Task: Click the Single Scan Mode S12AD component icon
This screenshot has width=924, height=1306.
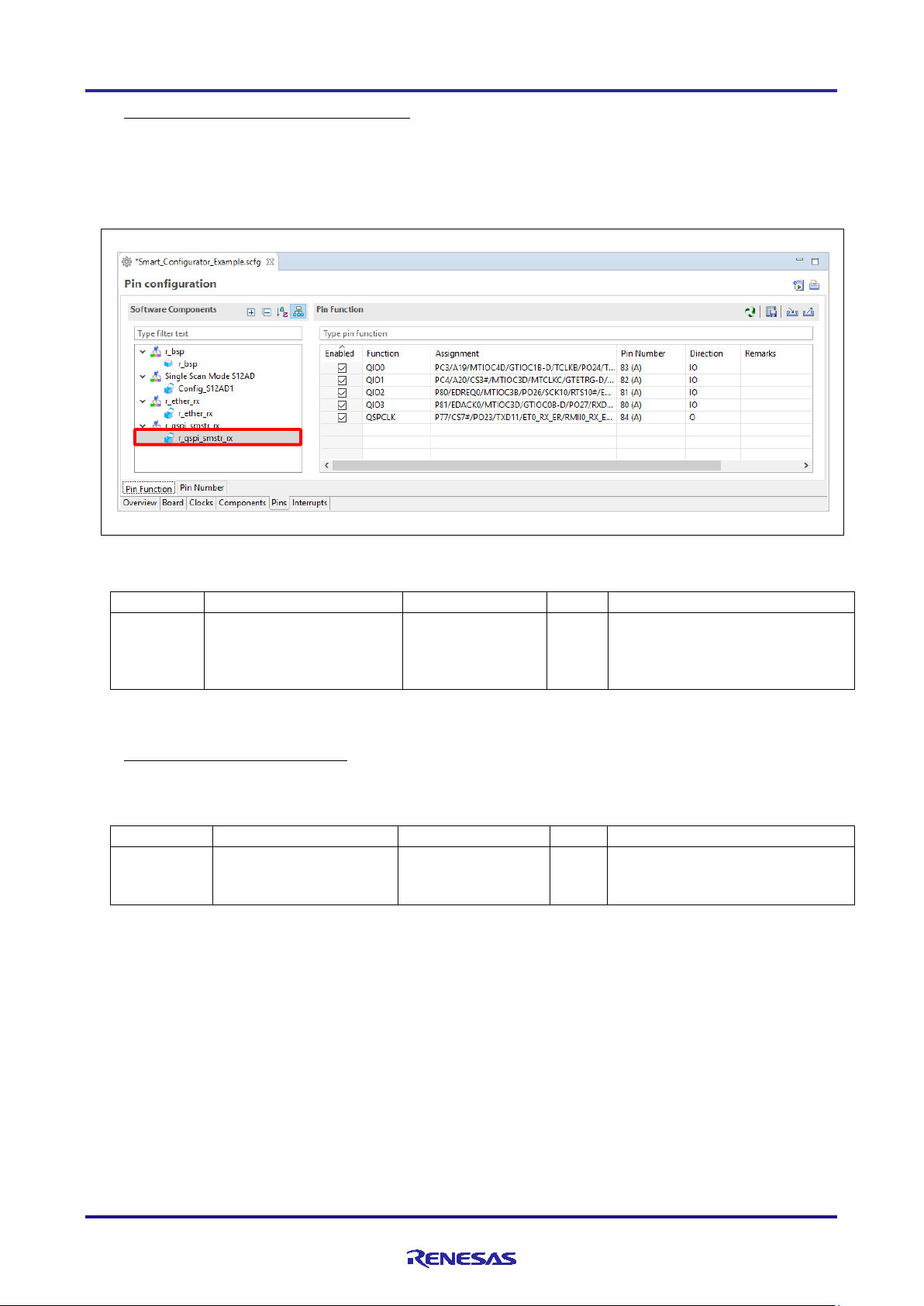Action: 156,376
